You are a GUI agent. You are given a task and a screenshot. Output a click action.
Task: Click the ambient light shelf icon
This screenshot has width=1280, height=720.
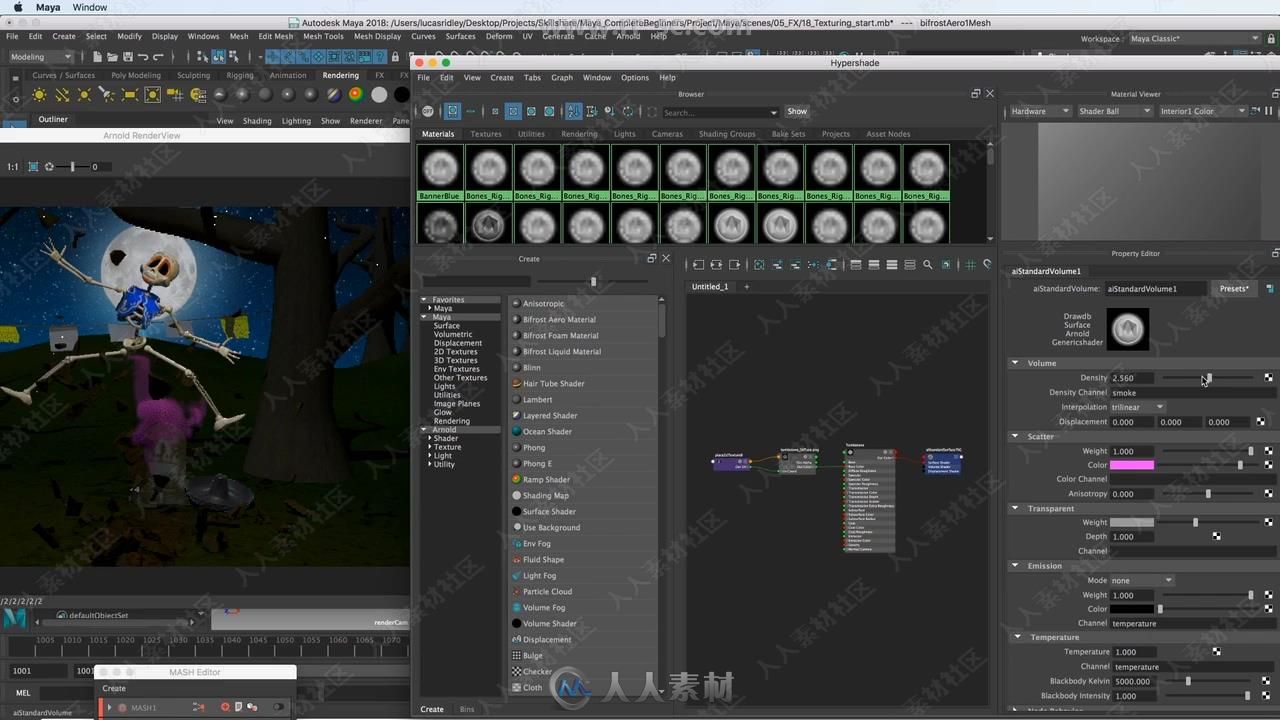(x=39, y=95)
